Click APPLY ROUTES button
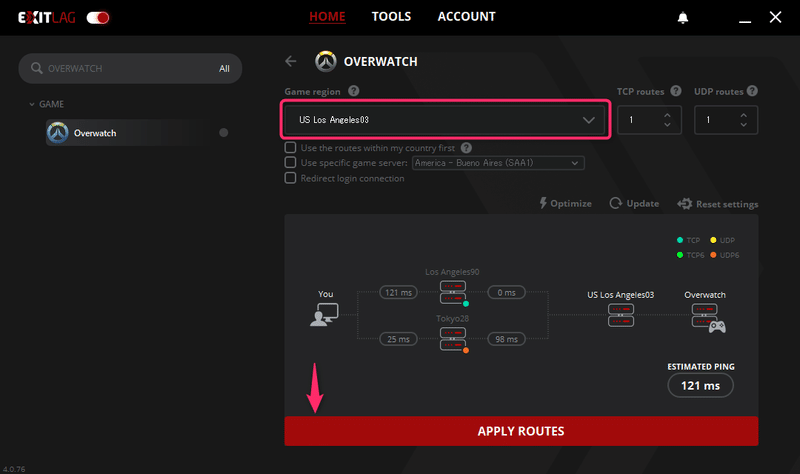This screenshot has height=474, width=800. (521, 431)
